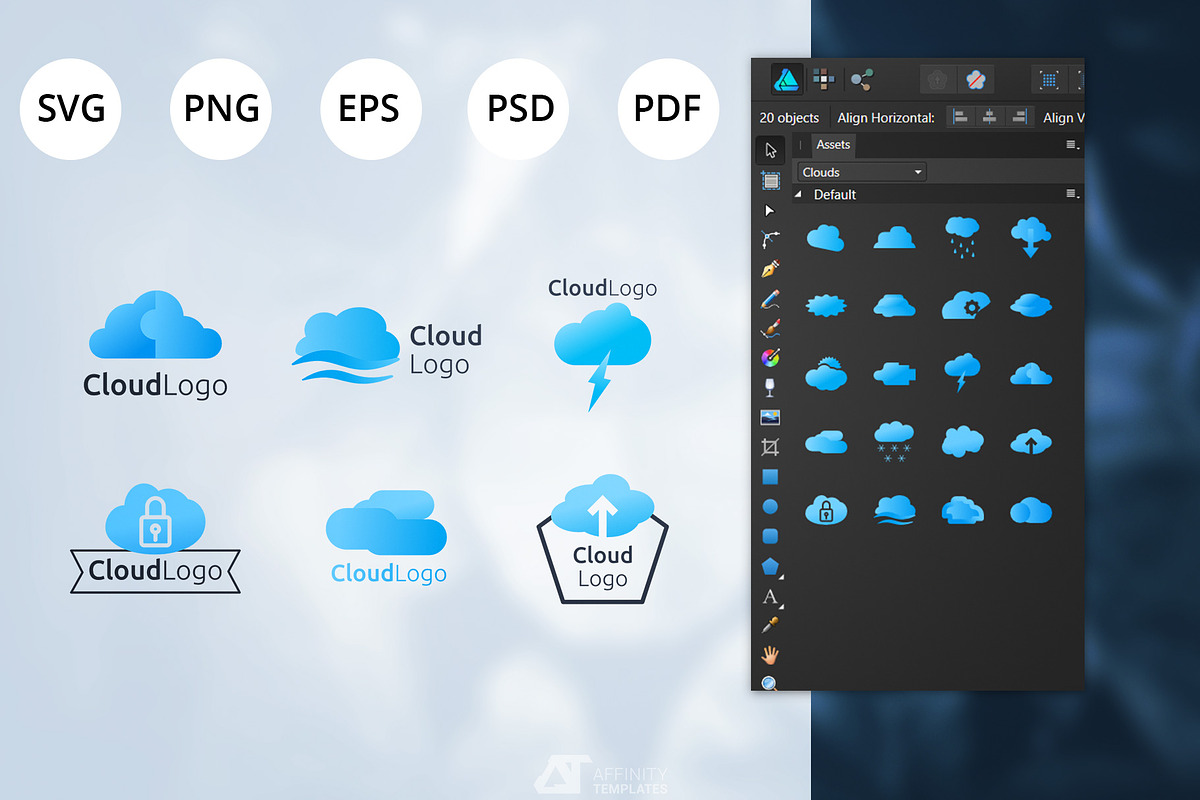Select the Rectangle shape tool

click(770, 477)
